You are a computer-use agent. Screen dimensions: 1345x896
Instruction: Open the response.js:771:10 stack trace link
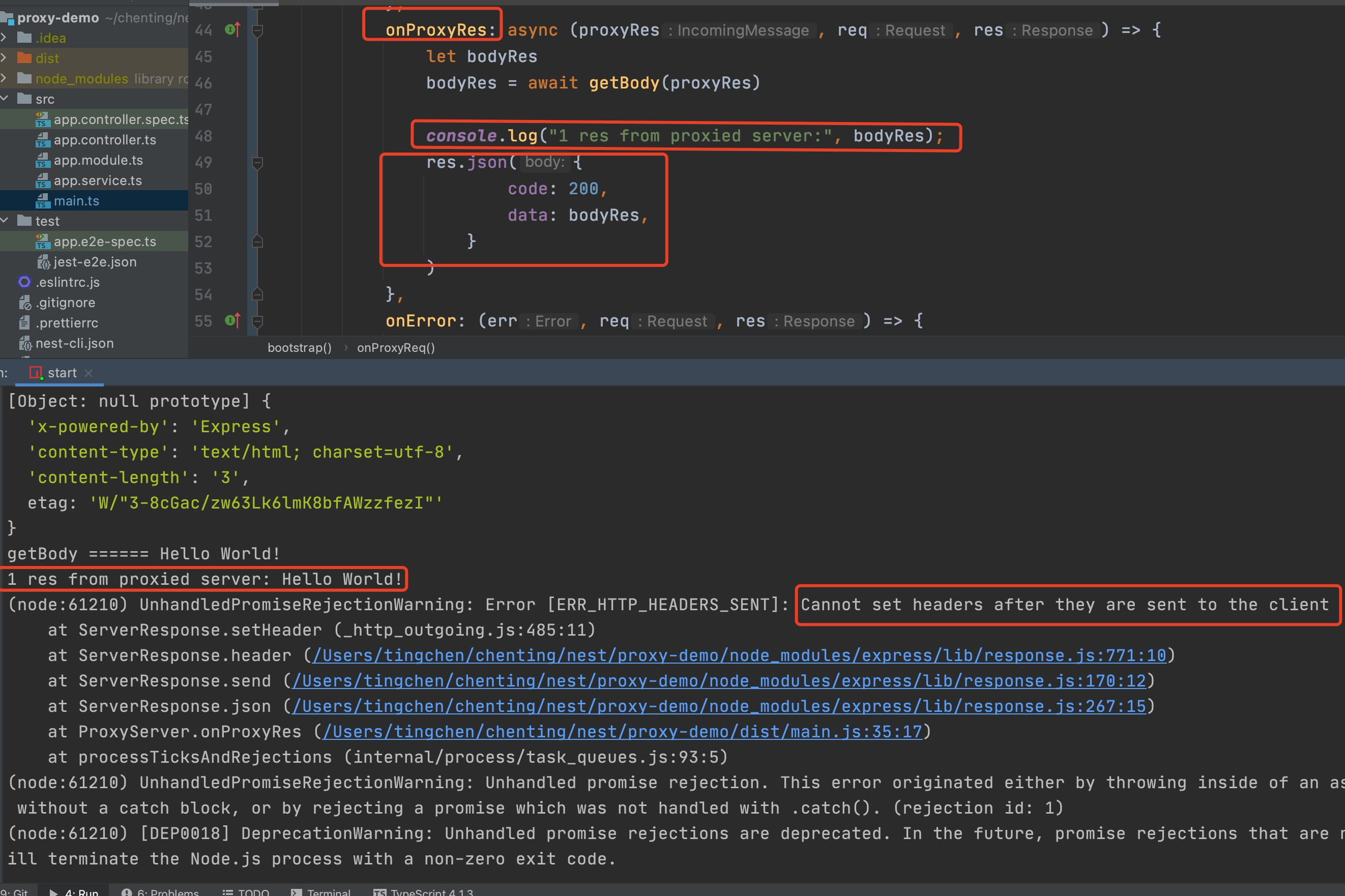tap(740, 655)
